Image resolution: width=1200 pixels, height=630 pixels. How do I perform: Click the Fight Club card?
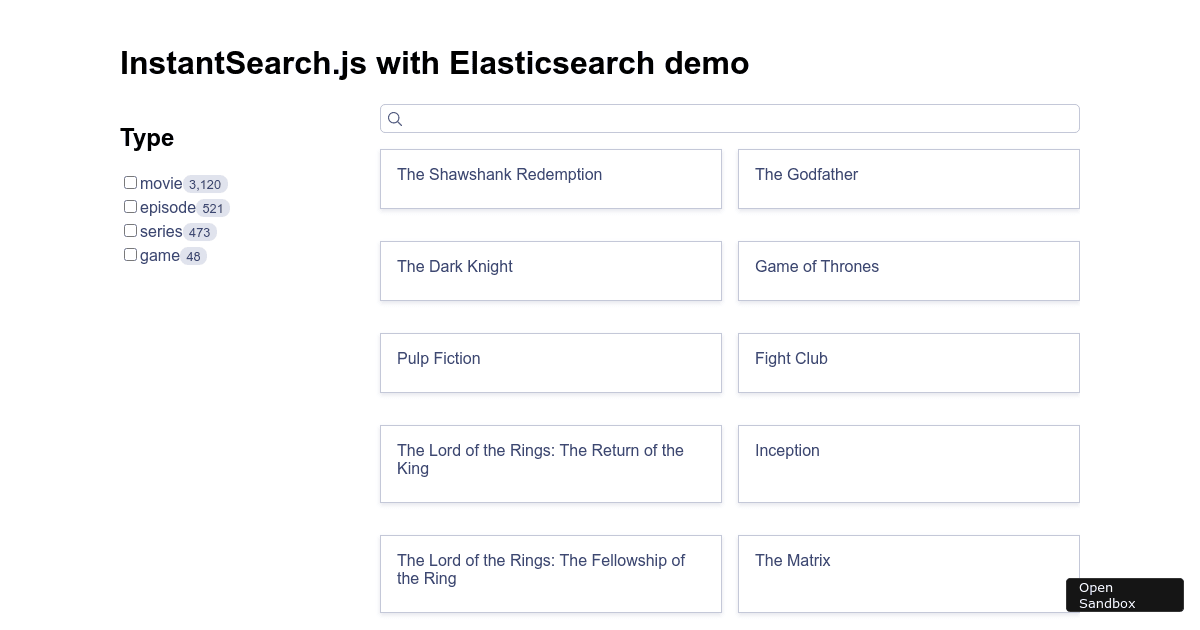click(908, 363)
